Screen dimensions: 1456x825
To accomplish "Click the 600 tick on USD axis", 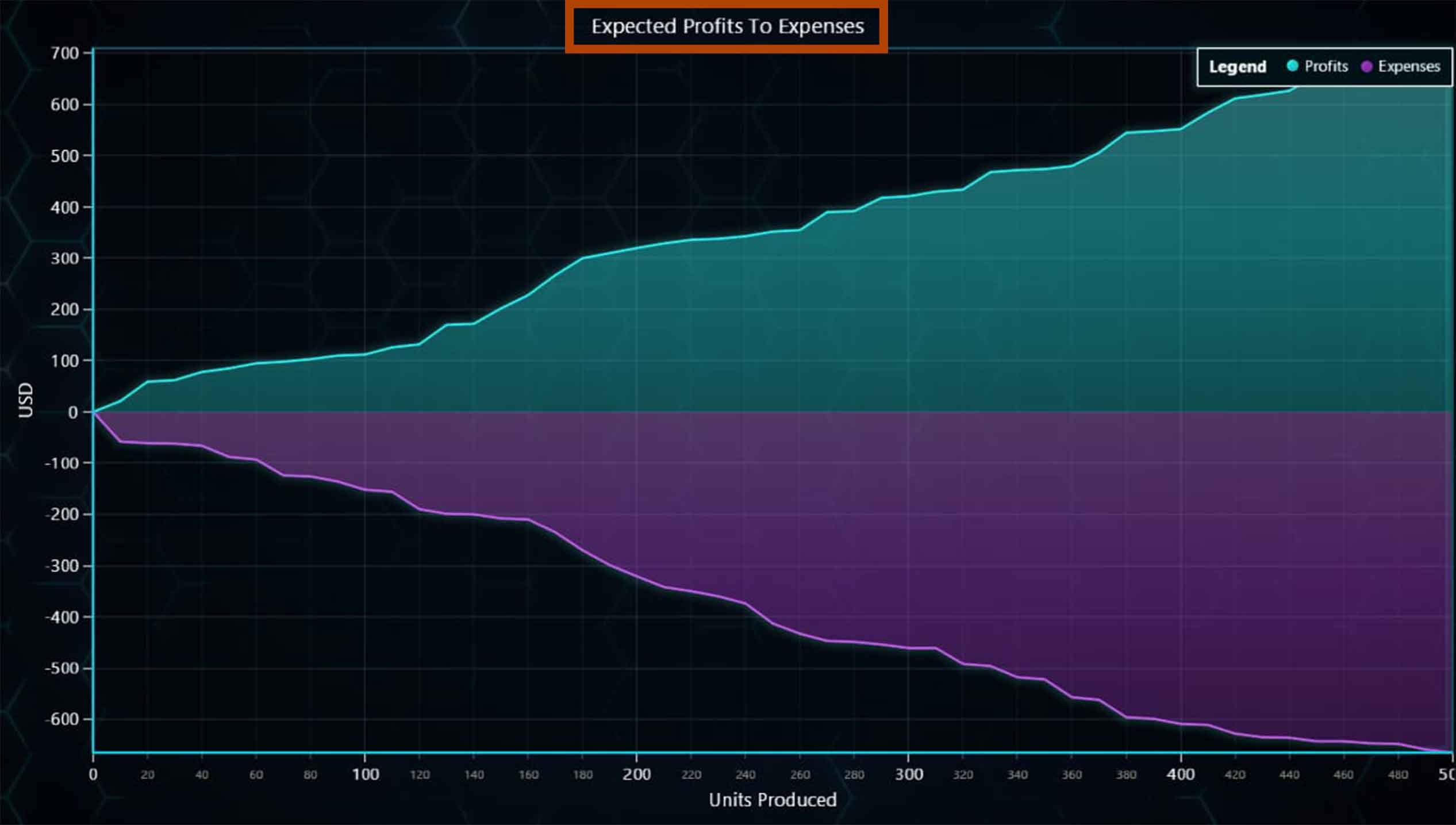I will (x=64, y=105).
